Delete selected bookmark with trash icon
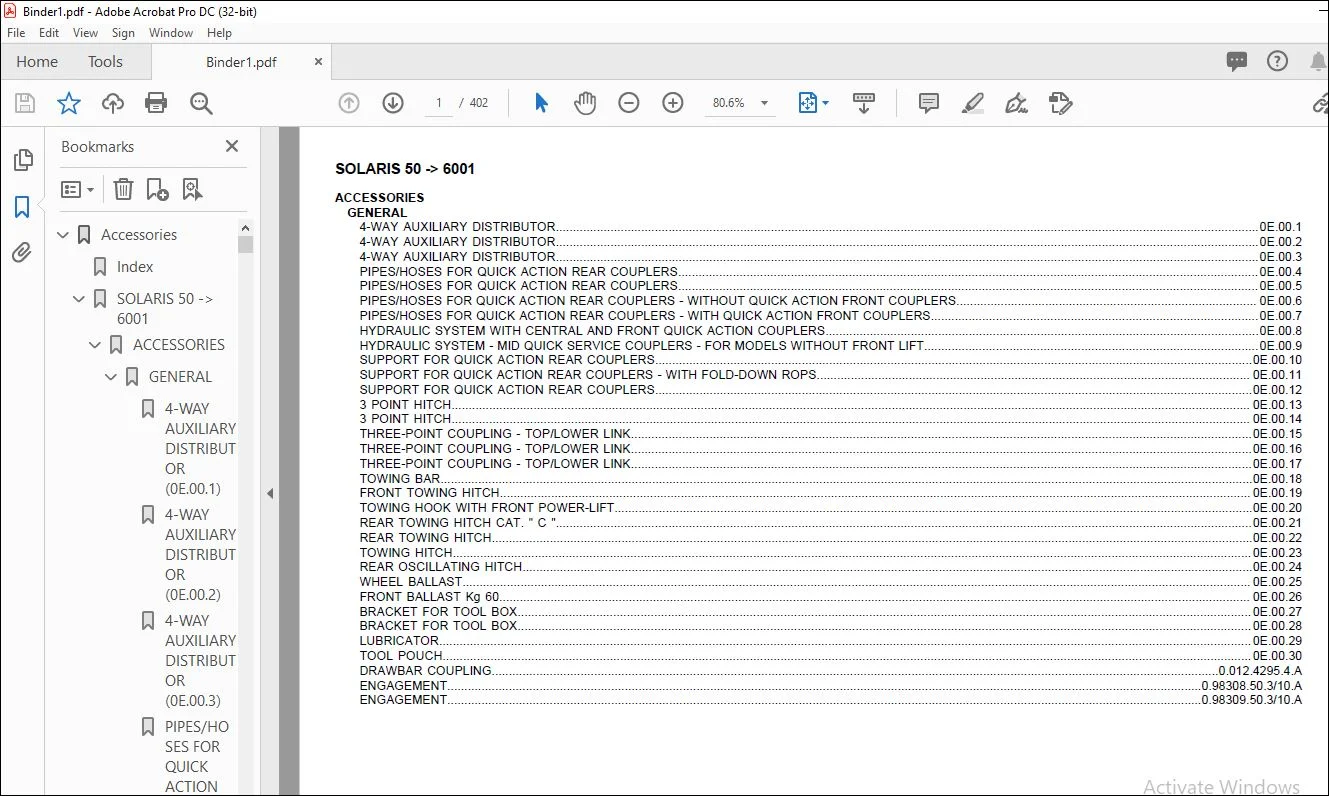Screen dimensions: 1329x796 123,189
